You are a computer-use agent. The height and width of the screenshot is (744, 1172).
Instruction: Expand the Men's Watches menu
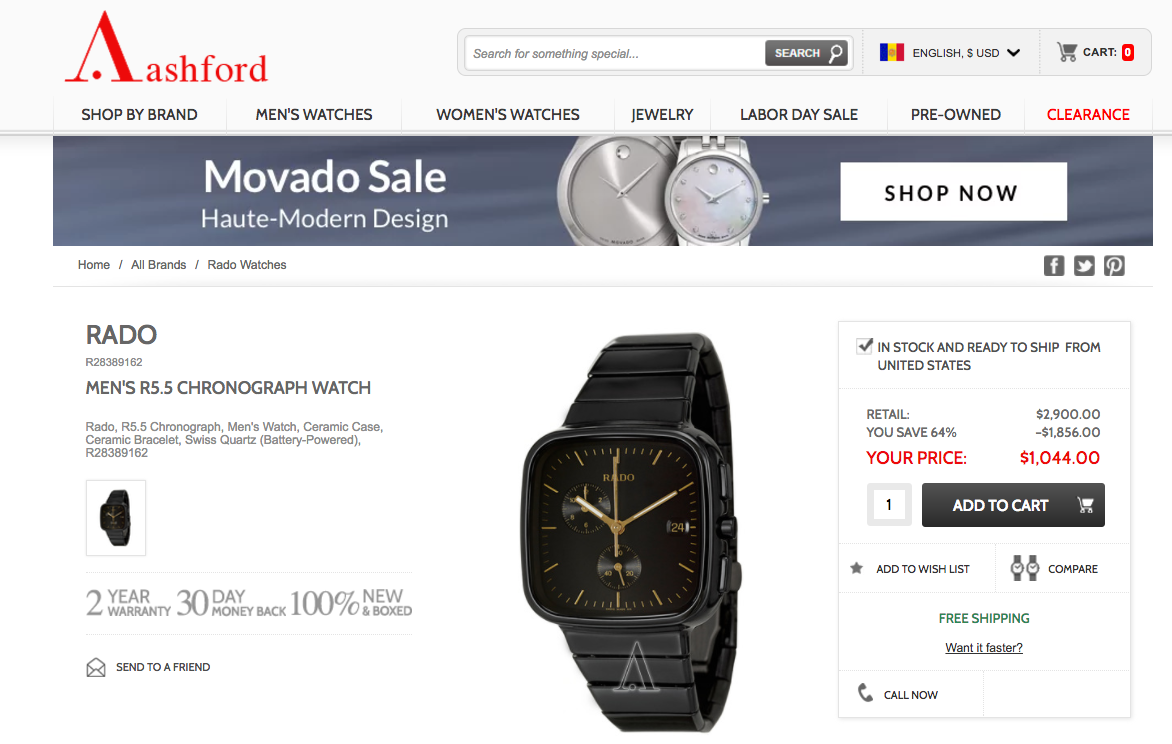(314, 114)
